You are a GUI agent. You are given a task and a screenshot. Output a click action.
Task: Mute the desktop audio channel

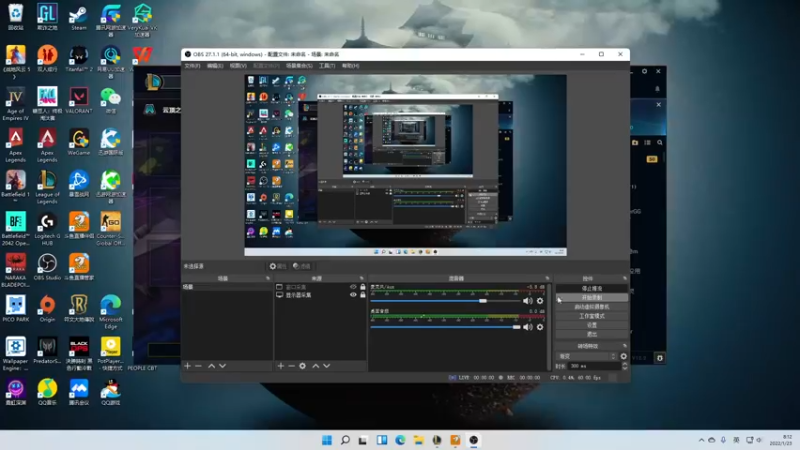(x=528, y=327)
